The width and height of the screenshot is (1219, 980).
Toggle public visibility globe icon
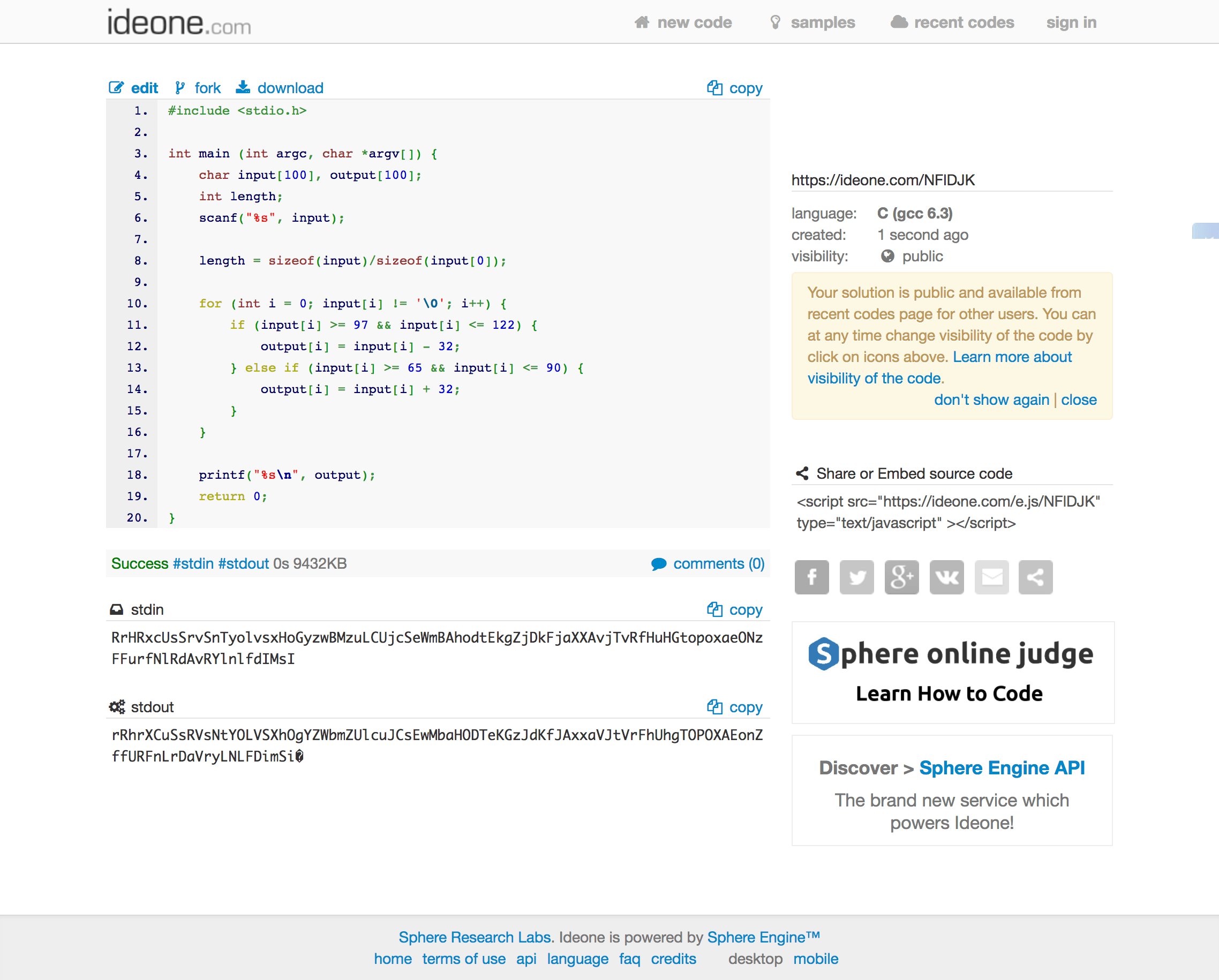[887, 257]
